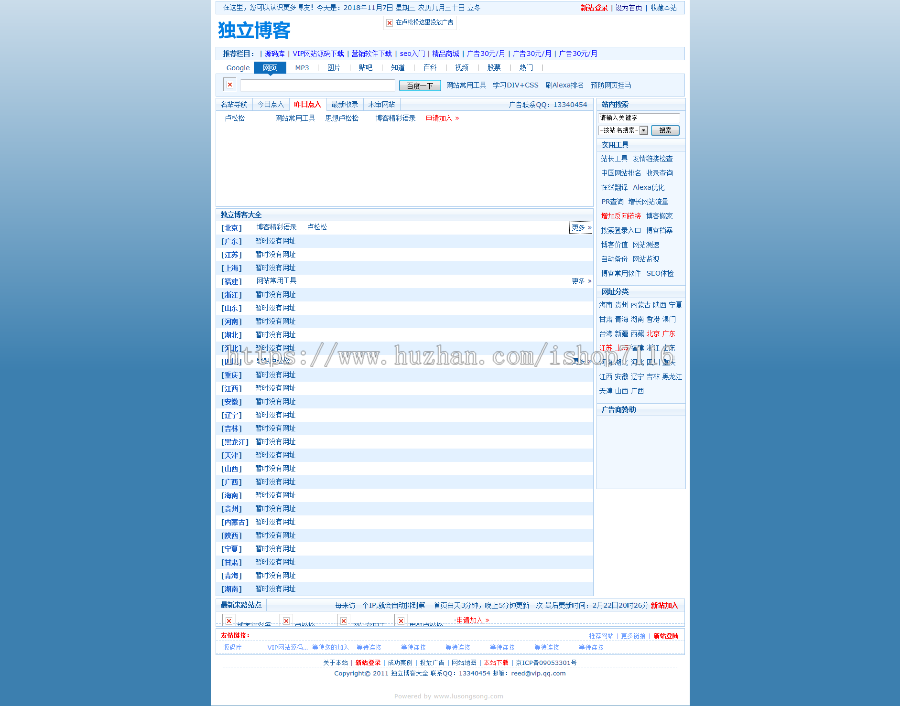Screen dimensions: 900x706
Task: Open the 关于本站 footer link
Action: [x=335, y=662]
